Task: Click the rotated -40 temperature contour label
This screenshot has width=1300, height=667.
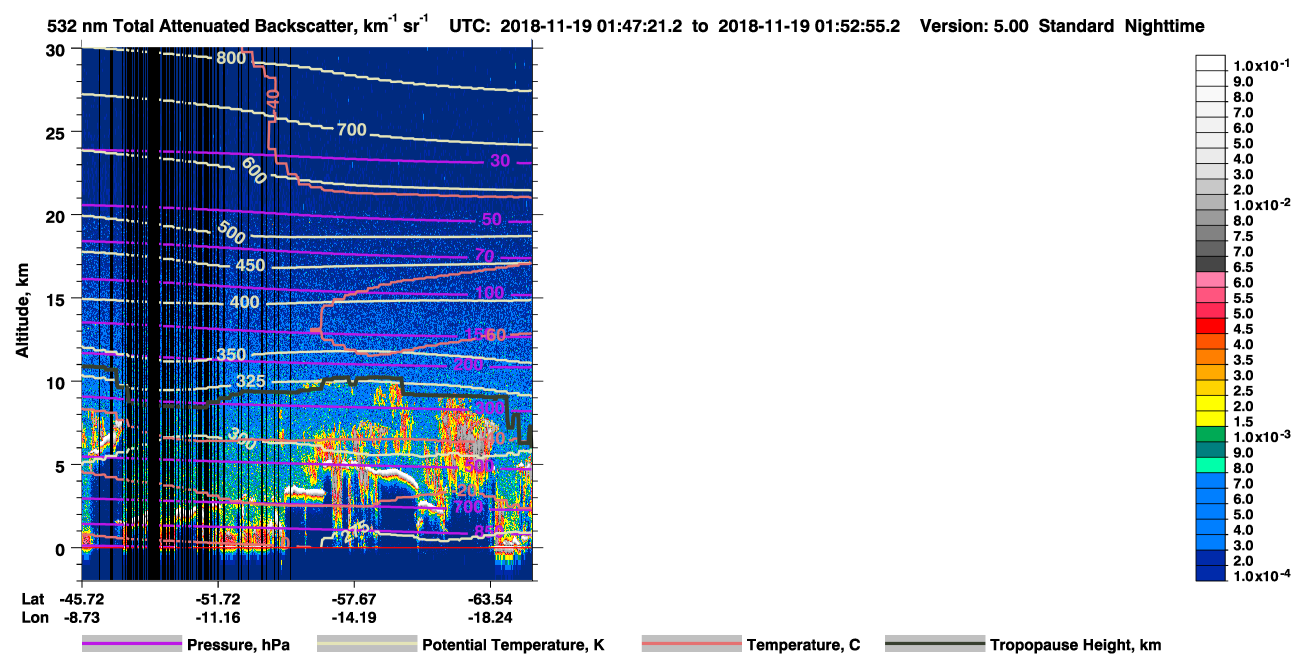Action: coord(273,100)
